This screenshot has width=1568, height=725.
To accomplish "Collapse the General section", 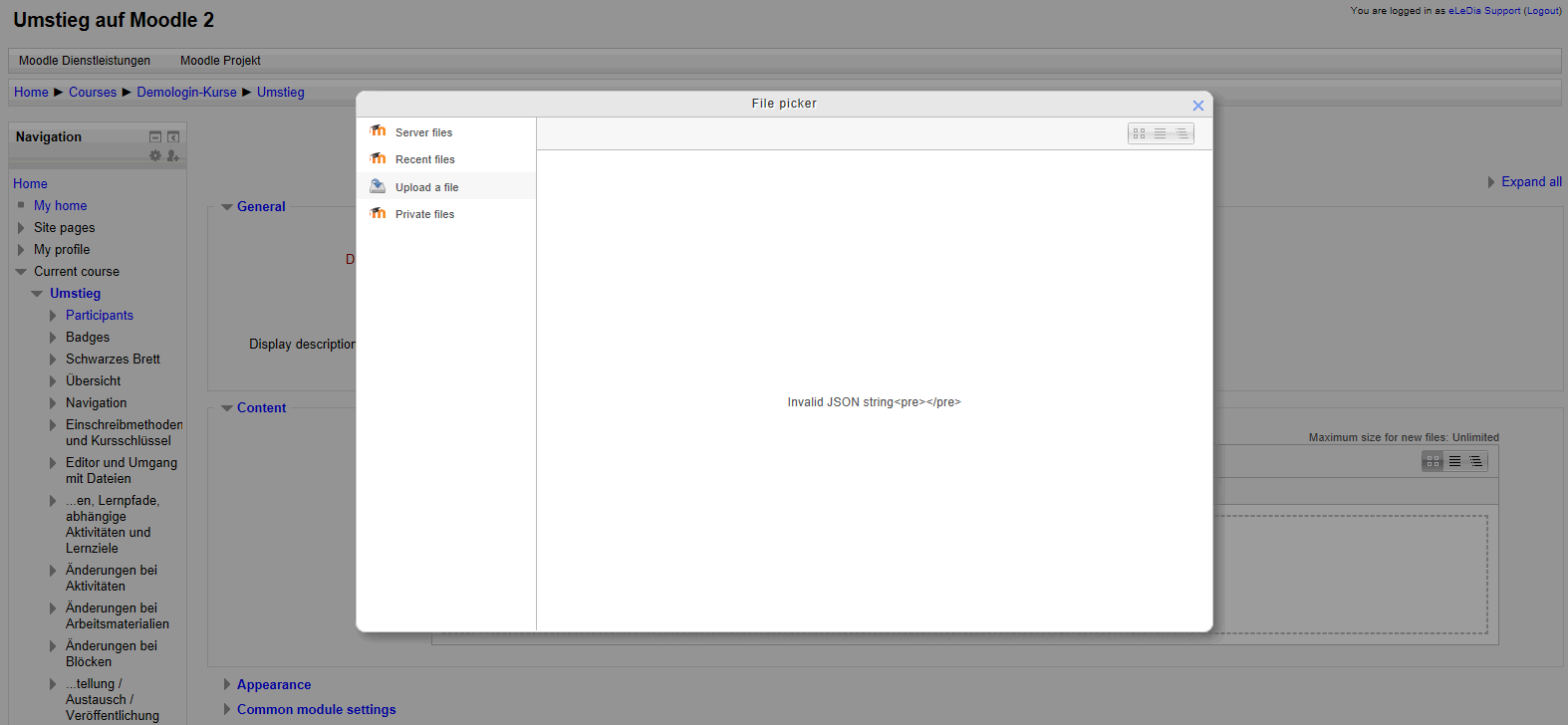I will point(261,206).
